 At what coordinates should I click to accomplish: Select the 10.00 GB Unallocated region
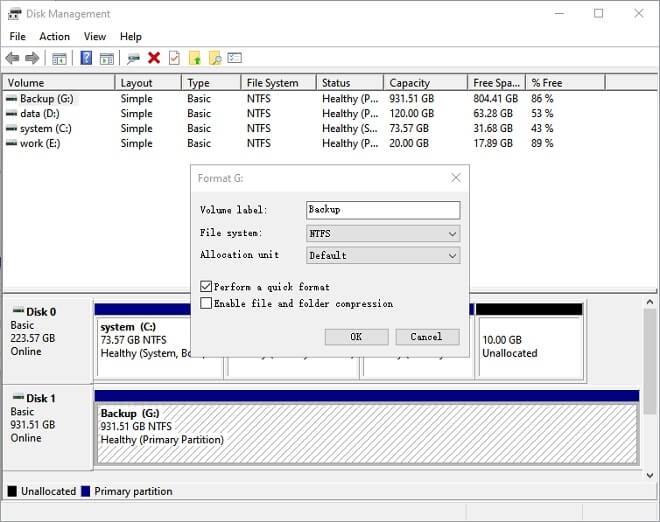[530, 341]
